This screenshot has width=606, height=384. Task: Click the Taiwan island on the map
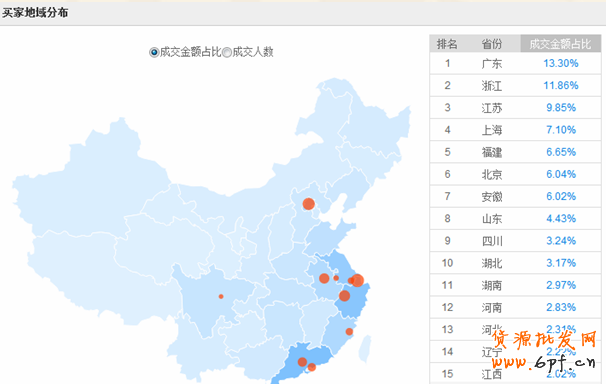pyautogui.click(x=364, y=348)
